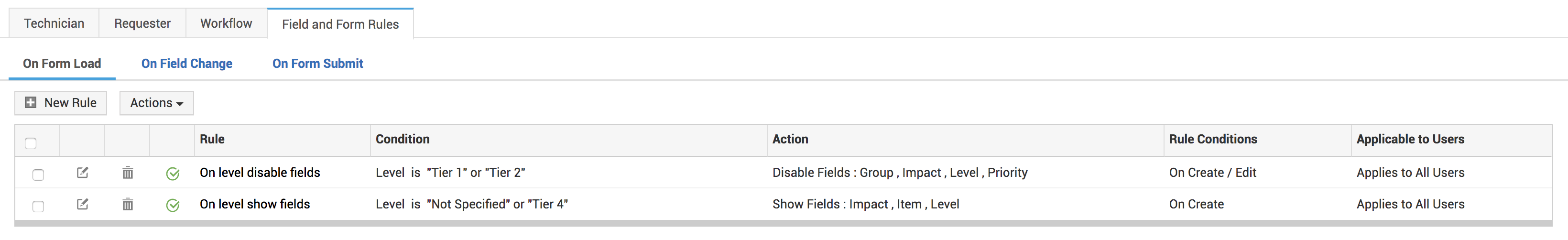Image resolution: width=1568 pixels, height=240 pixels.
Task: Toggle enabled status of "On level disable fields"
Action: [x=173, y=174]
